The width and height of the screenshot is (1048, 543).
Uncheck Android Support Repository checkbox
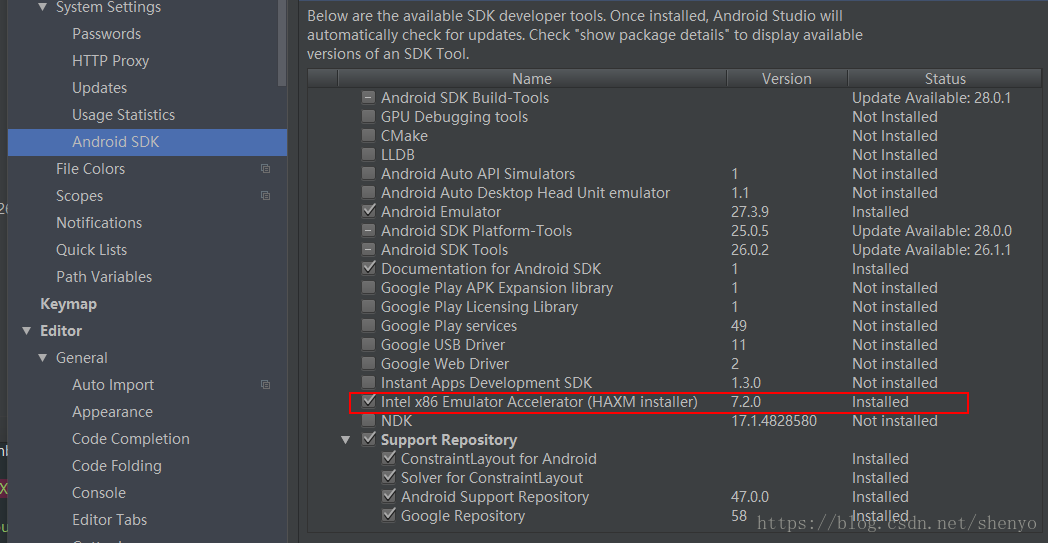388,498
